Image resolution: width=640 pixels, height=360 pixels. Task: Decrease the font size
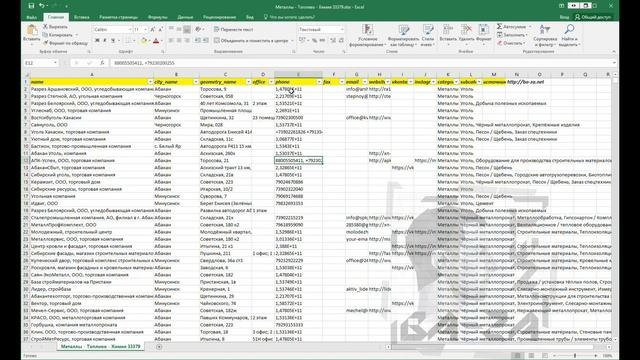(x=160, y=29)
